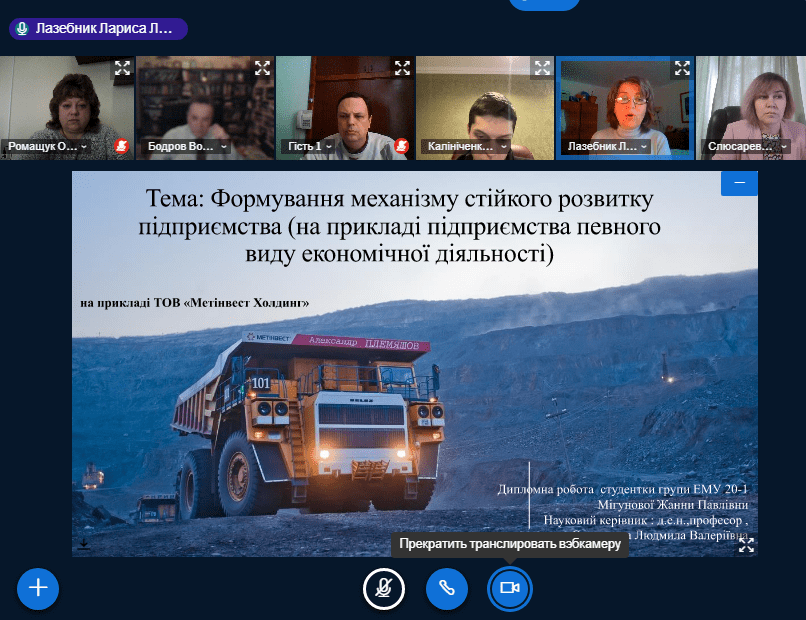
Task: Leave audio with the phone button
Action: click(x=447, y=588)
